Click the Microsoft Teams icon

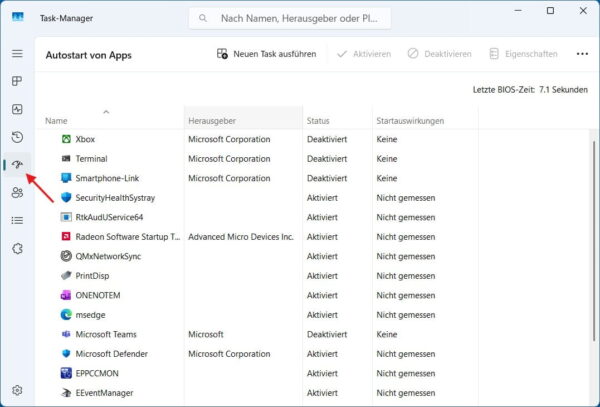66,334
